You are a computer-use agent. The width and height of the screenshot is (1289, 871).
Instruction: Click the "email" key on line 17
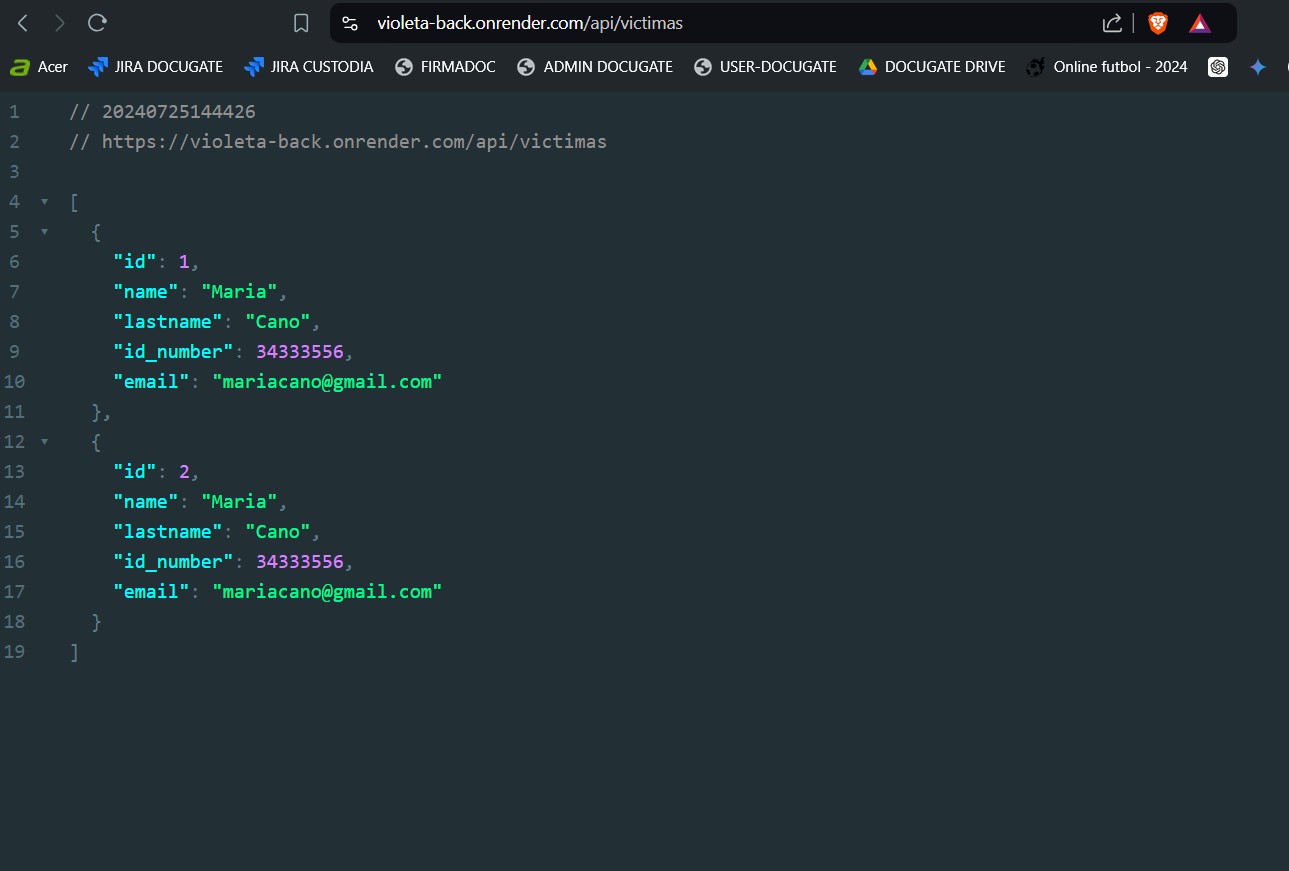151,592
